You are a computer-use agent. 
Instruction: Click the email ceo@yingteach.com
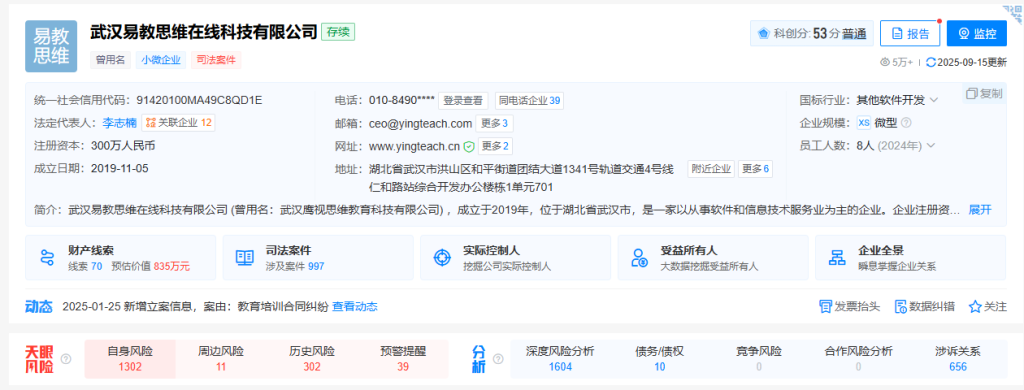pos(420,123)
